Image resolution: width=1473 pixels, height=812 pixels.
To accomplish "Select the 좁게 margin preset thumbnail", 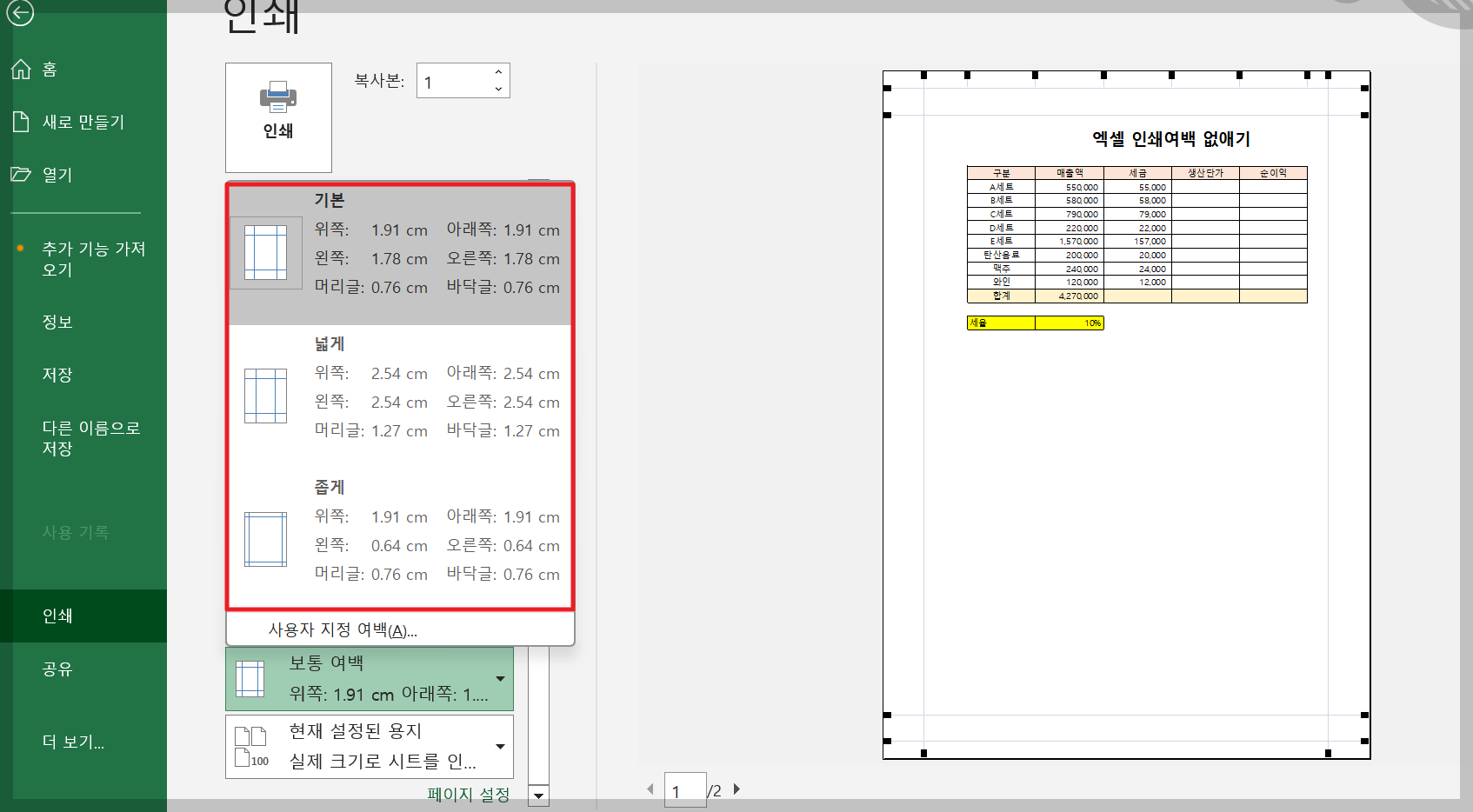I will (x=265, y=539).
